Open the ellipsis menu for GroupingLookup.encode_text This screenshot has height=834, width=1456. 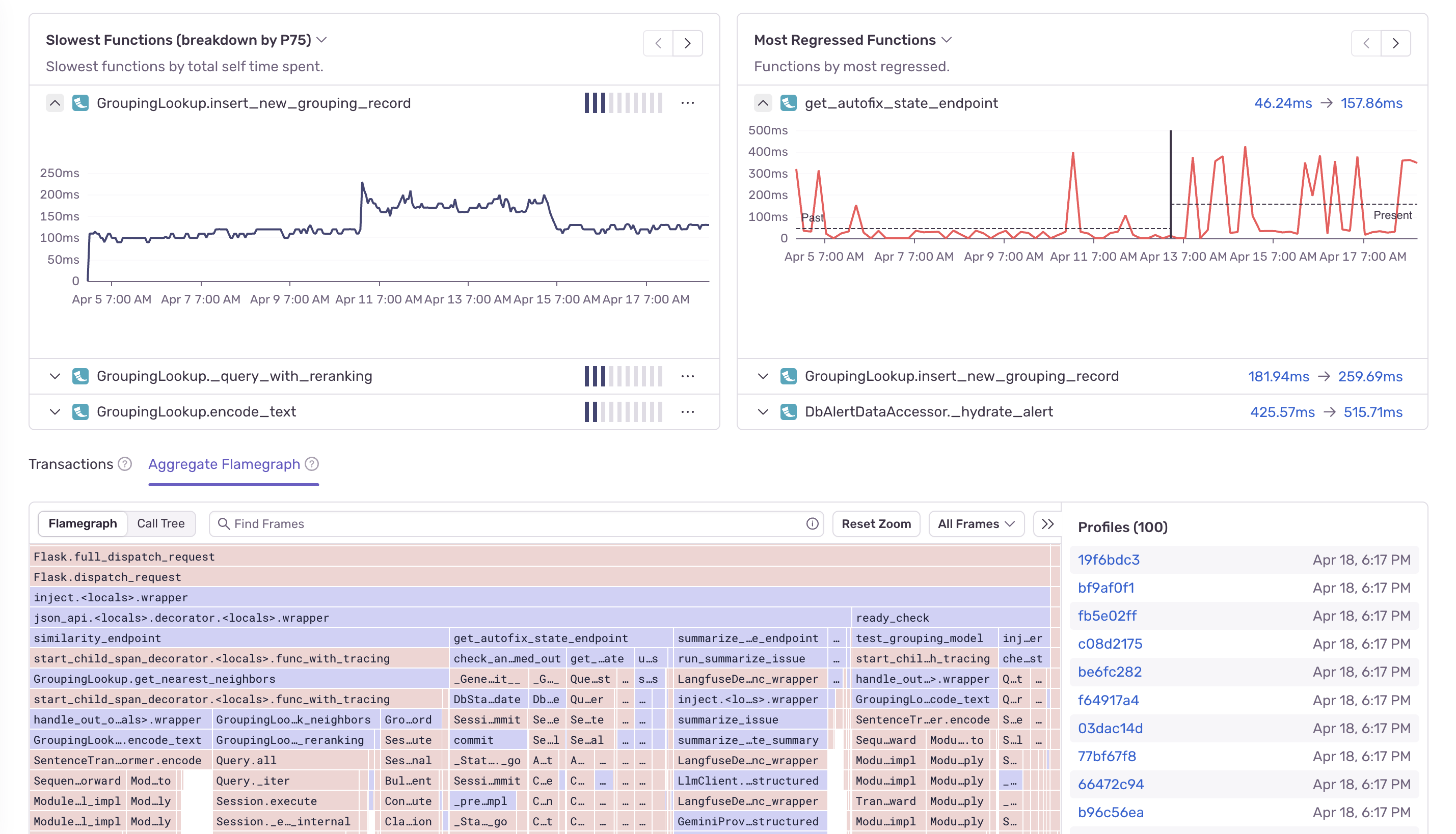tap(688, 411)
